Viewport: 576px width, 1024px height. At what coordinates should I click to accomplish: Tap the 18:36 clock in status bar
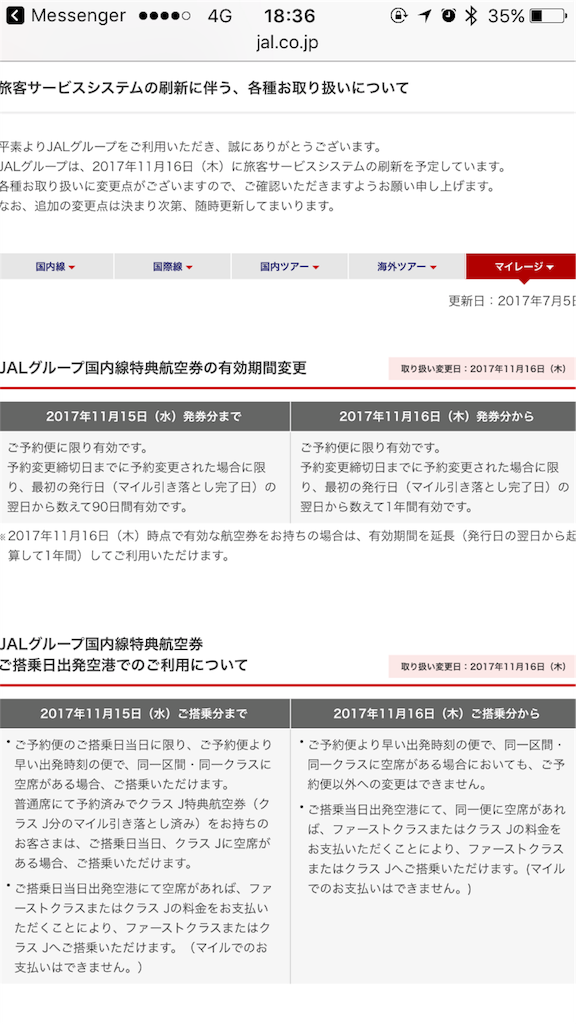pyautogui.click(x=289, y=16)
